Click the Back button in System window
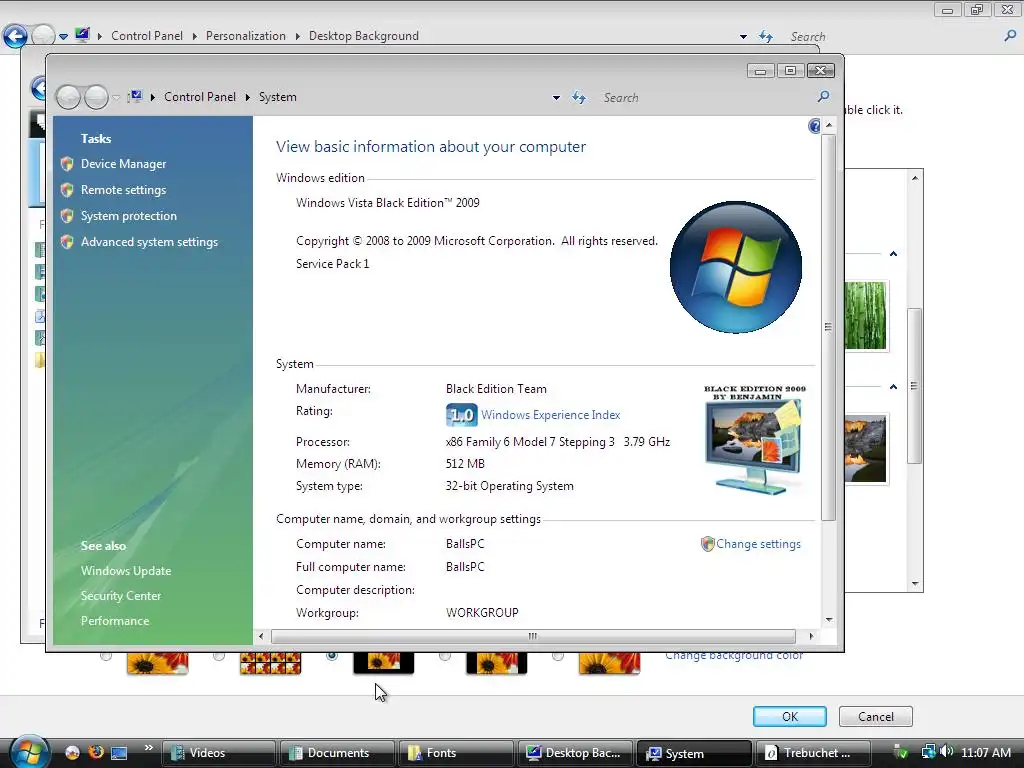 click(x=69, y=97)
